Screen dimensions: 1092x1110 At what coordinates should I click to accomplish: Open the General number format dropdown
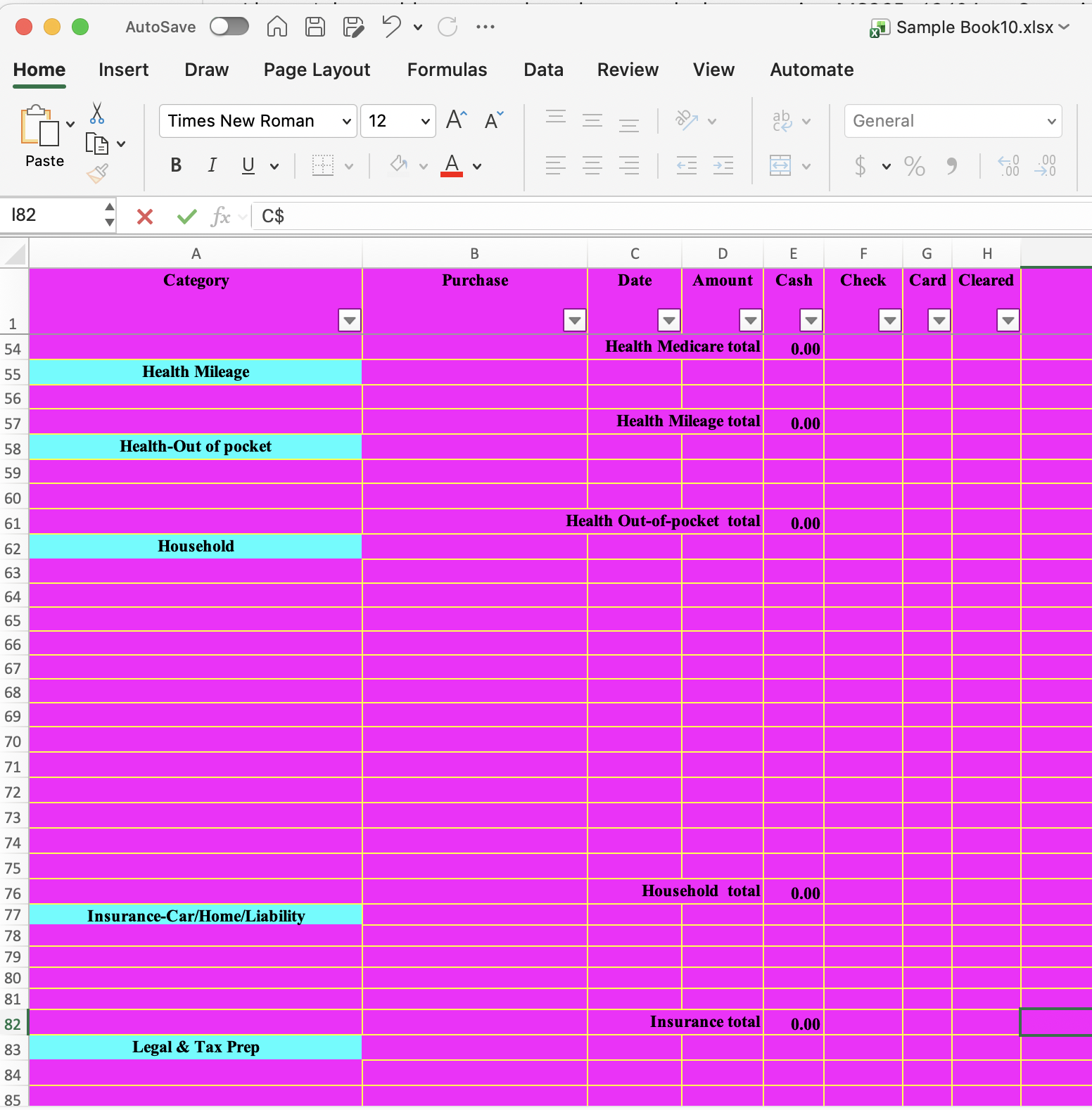click(953, 121)
